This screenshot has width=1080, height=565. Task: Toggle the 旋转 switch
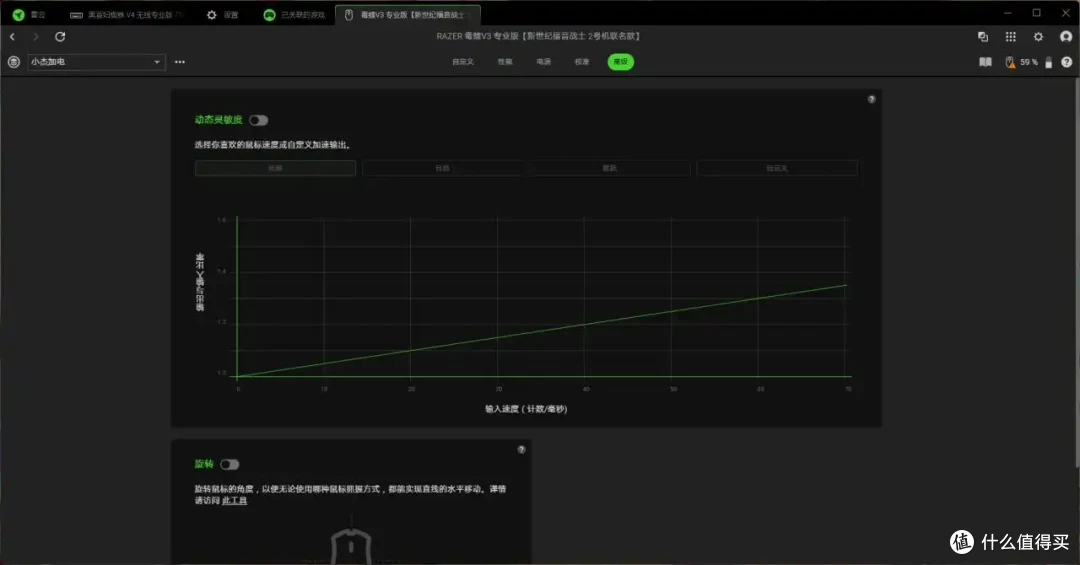click(x=229, y=464)
